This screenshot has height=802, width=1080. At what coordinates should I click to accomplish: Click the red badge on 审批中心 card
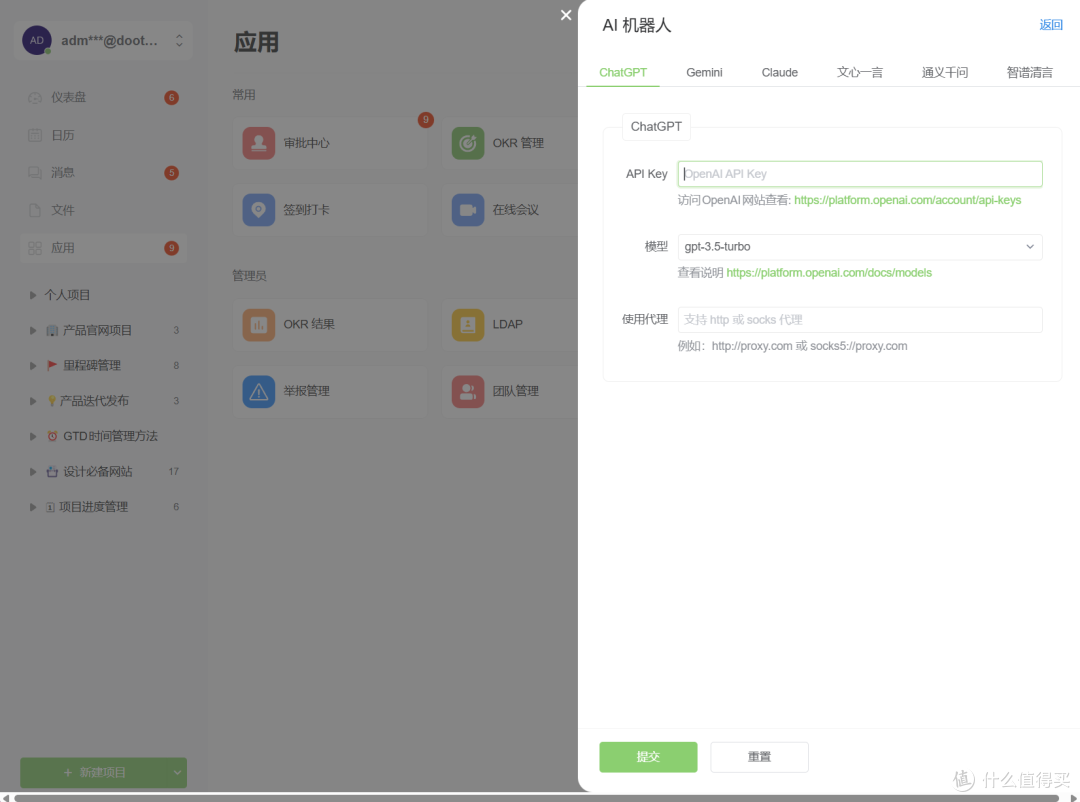[426, 120]
